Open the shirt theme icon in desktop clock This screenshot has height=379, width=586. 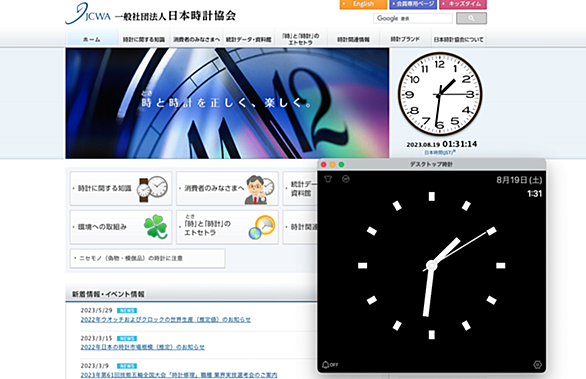328,179
